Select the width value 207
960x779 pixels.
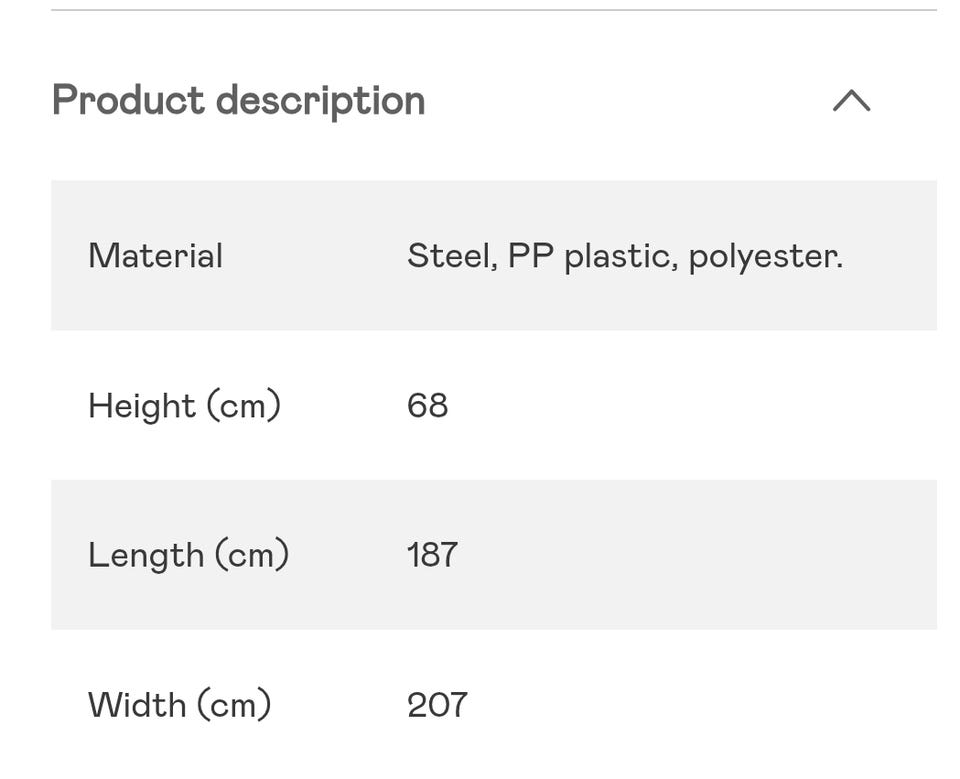point(437,705)
